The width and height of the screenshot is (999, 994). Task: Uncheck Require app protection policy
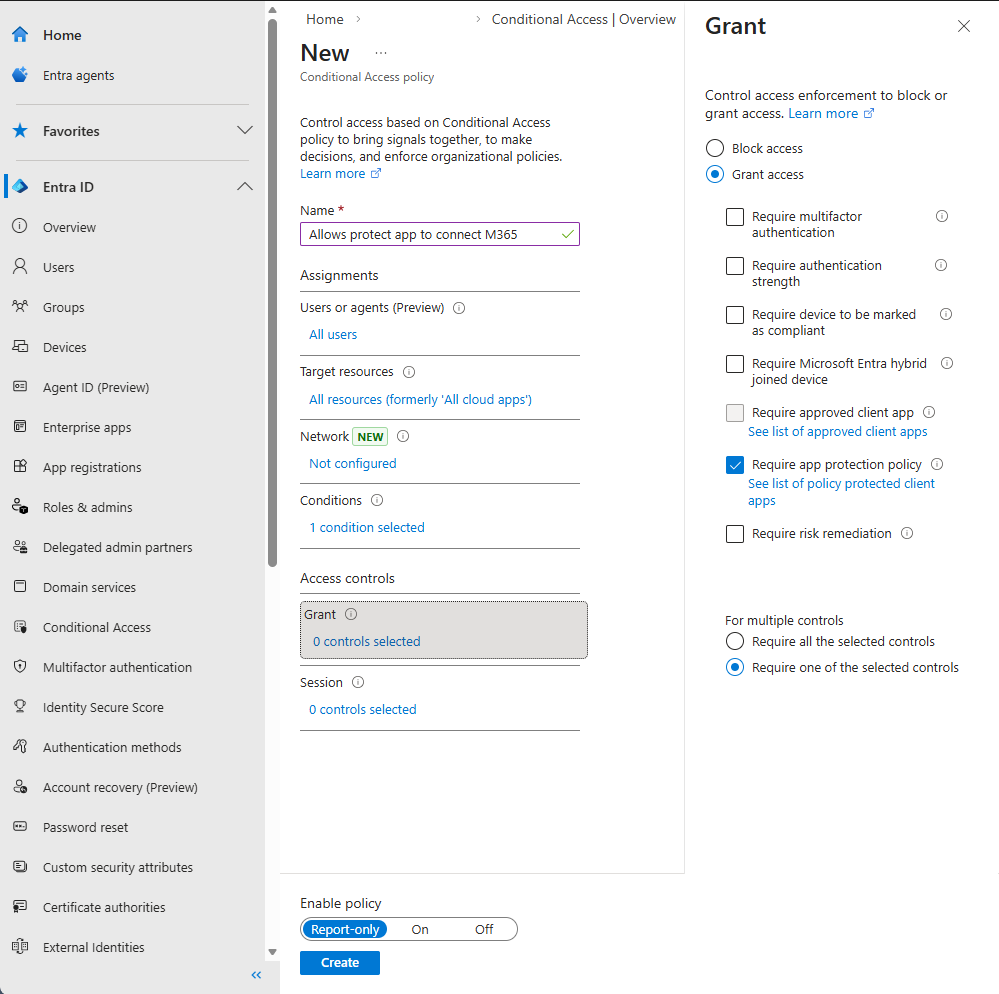[735, 465]
